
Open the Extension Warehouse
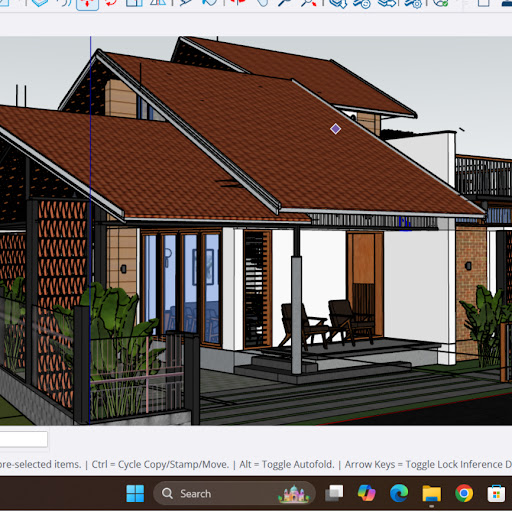[x=362, y=3]
